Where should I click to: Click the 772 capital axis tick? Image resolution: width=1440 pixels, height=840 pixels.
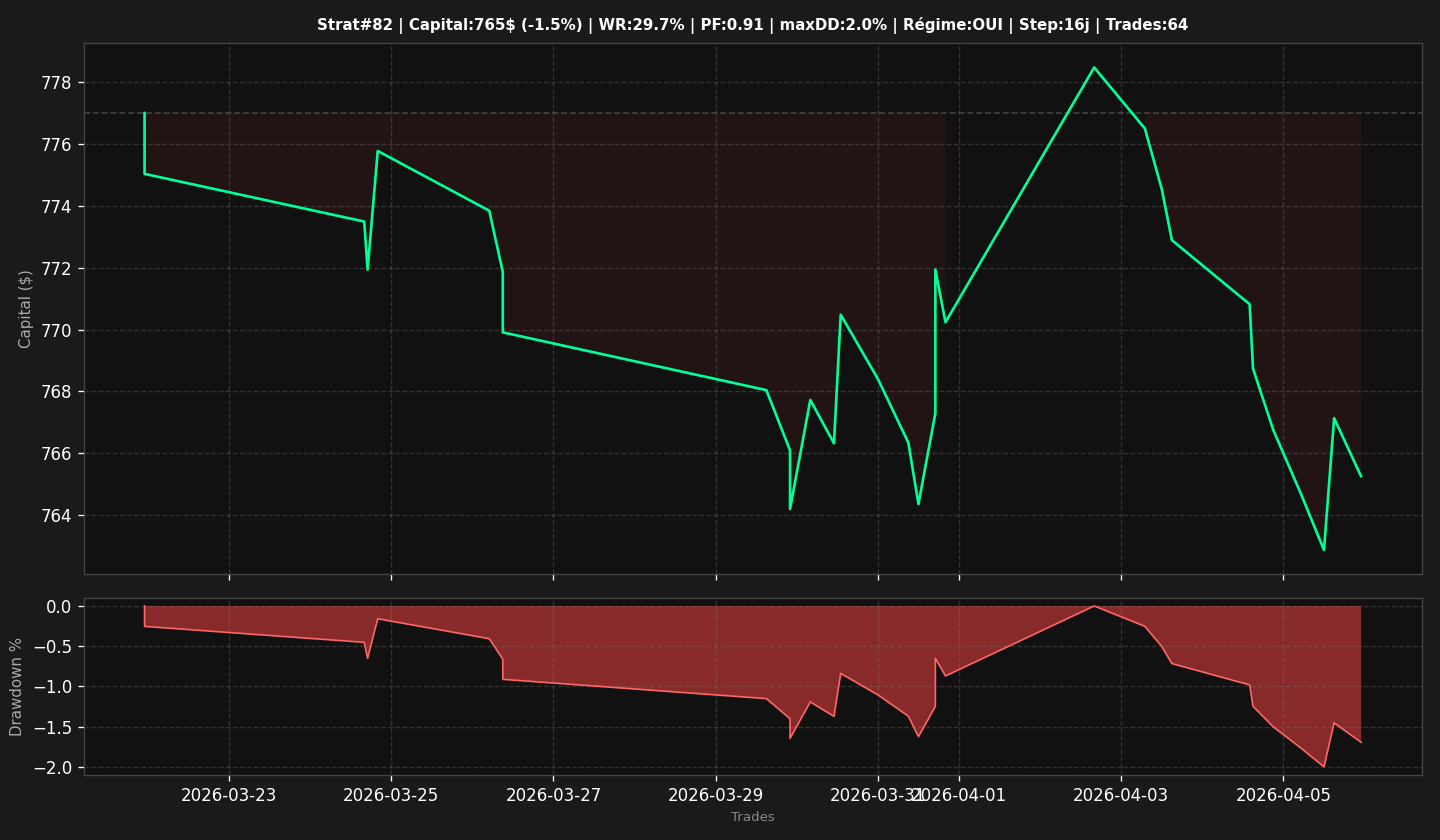point(57,269)
